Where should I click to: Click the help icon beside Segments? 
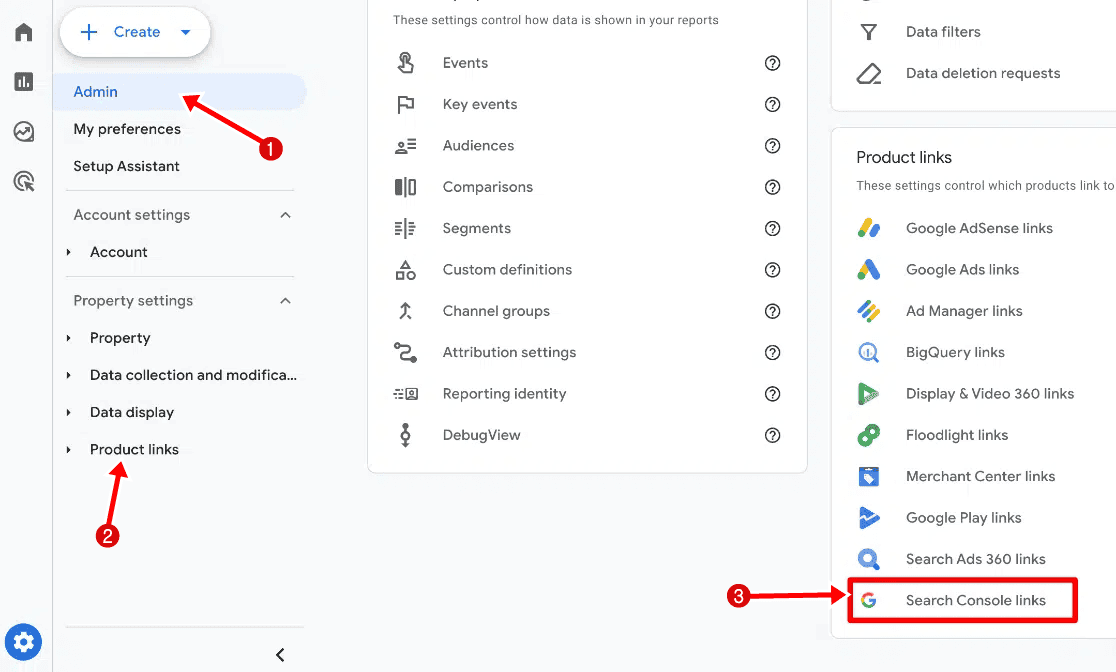(x=772, y=228)
